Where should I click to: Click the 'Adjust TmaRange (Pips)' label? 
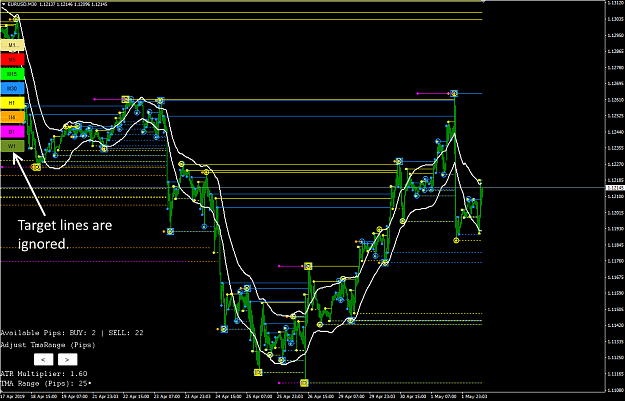tap(48, 345)
